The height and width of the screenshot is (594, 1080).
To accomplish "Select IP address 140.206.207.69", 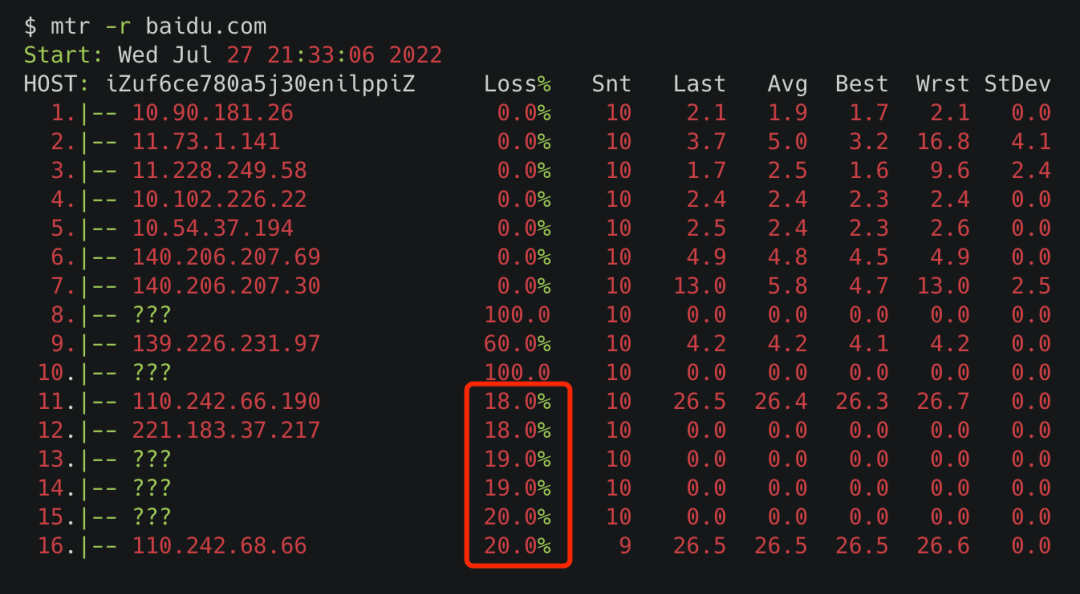I will click(x=227, y=257).
